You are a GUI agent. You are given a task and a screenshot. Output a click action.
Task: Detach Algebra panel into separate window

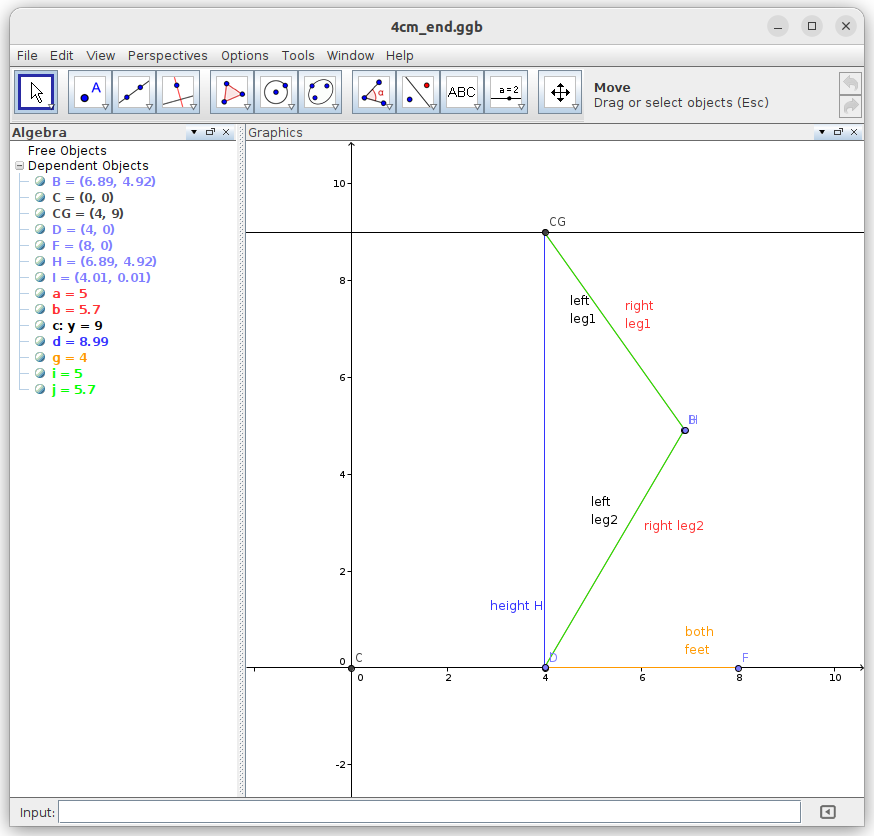(x=210, y=132)
